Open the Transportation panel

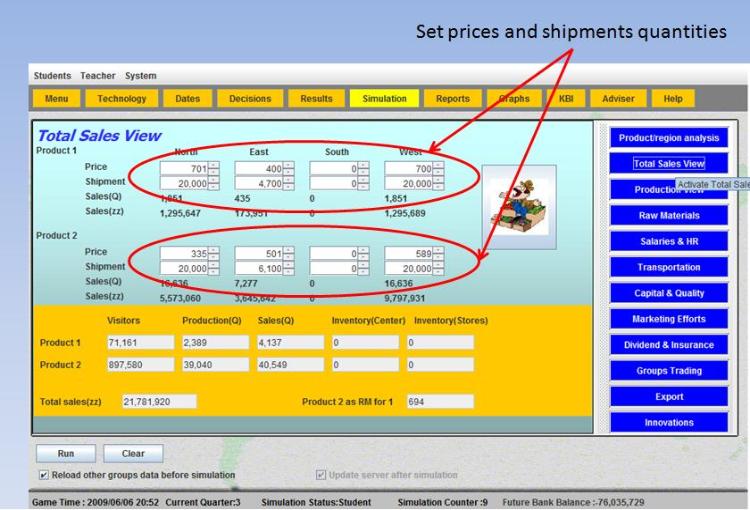click(668, 267)
